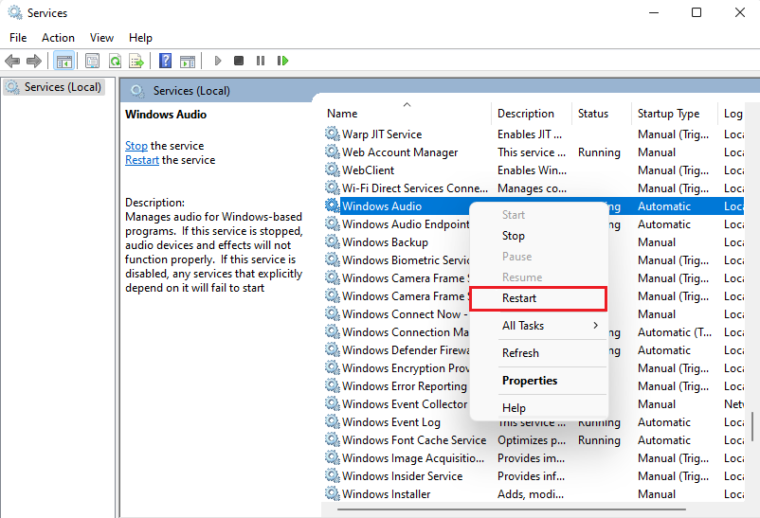The image size is (760, 518).
Task: Click the Back arrow toolbar icon
Action: (x=12, y=61)
